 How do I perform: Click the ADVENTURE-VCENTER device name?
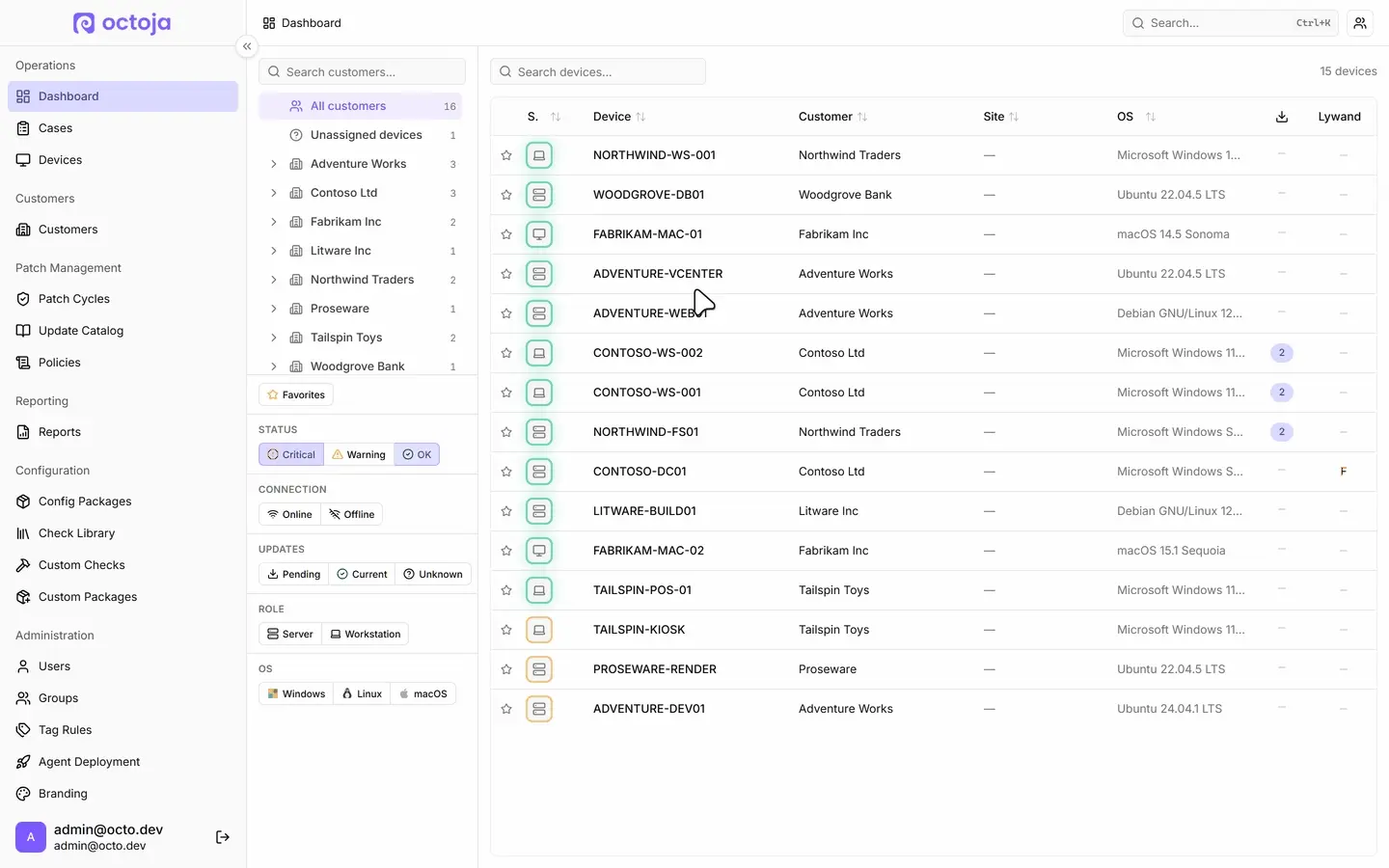[658, 274]
